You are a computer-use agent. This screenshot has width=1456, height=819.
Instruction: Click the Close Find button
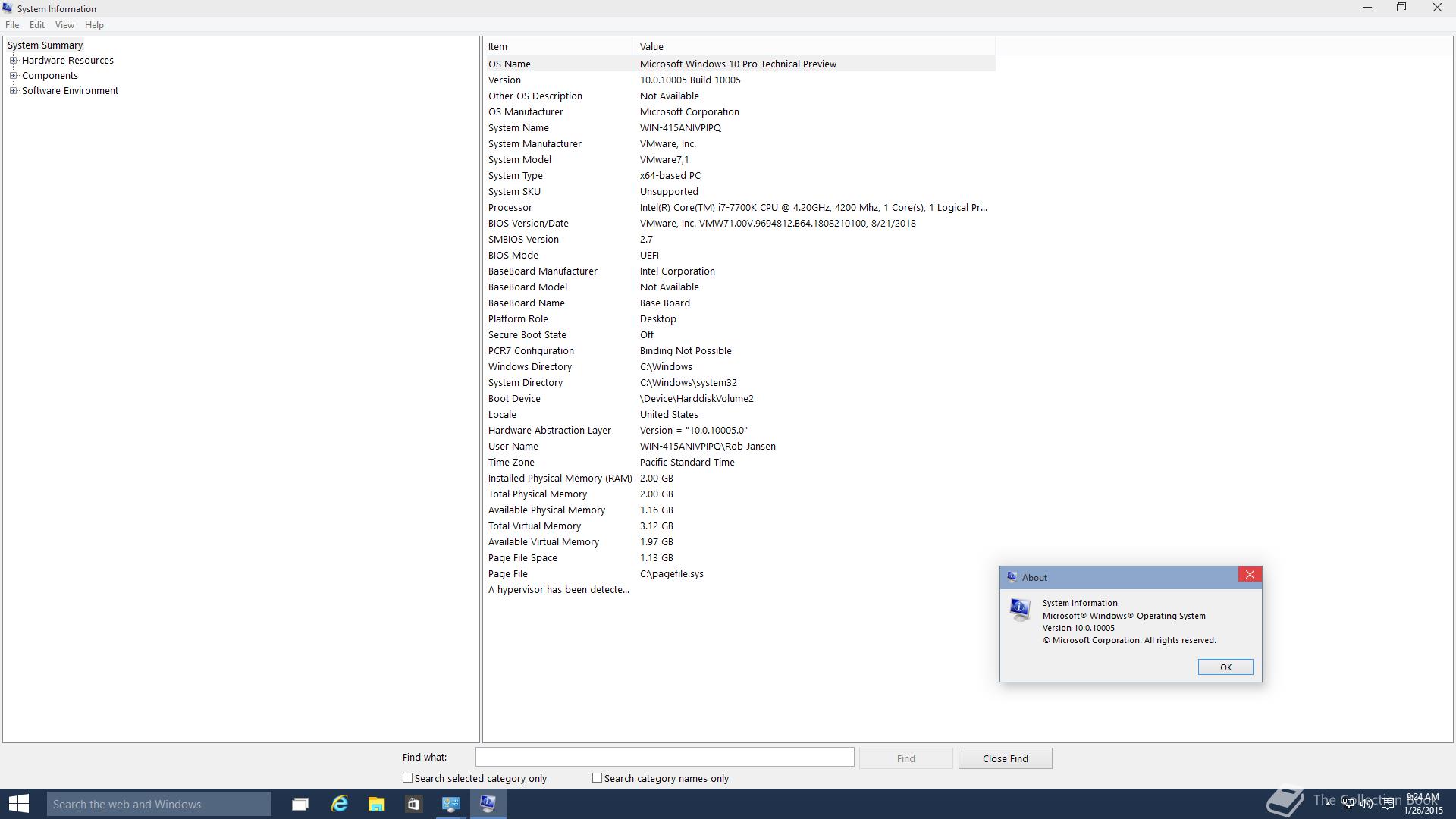tap(1006, 758)
